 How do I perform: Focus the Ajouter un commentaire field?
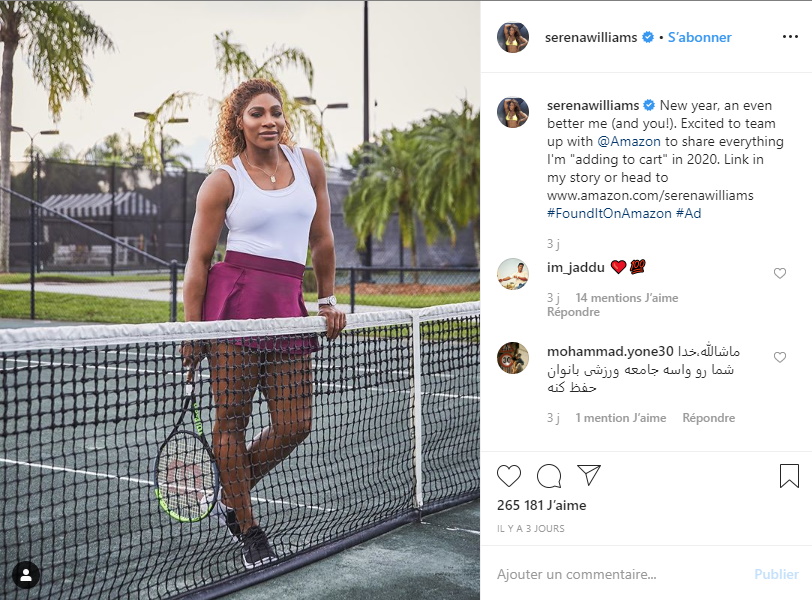pos(619,574)
